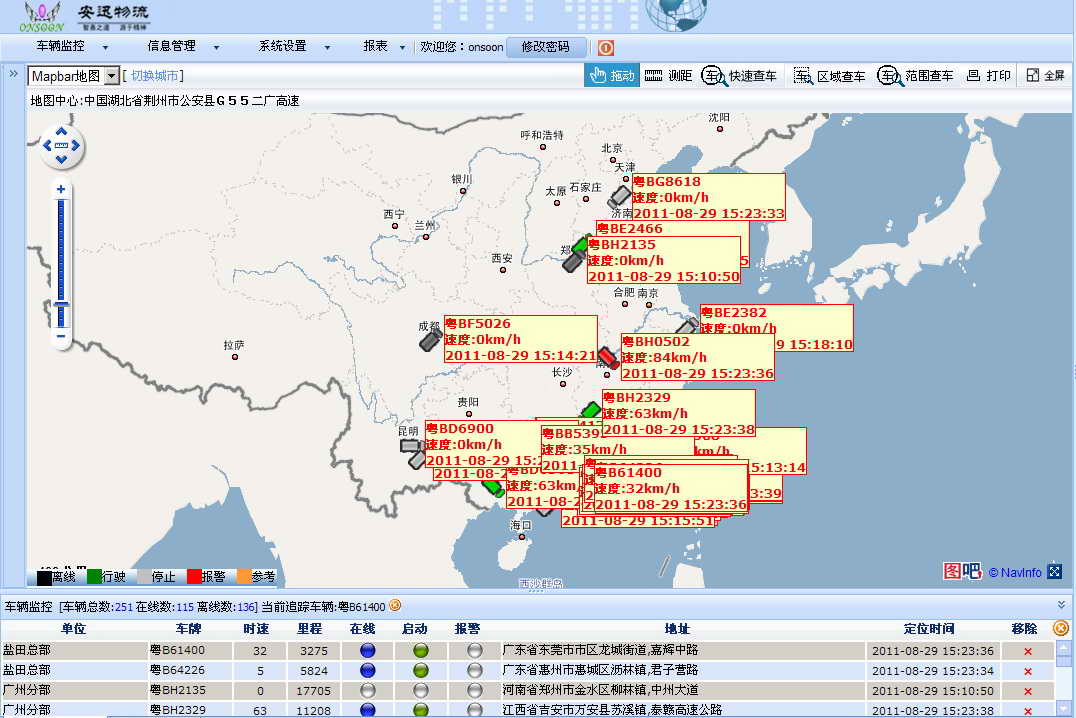The height and width of the screenshot is (718, 1076).
Task: Collapse the vehicle monitoring panel with the chevron
Action: (1061, 605)
